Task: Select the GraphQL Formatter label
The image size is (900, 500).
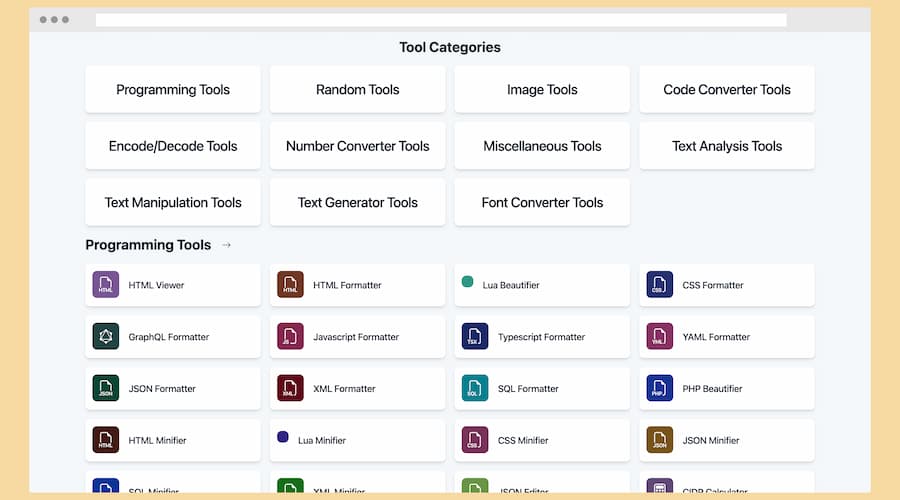Action: pyautogui.click(x=169, y=337)
